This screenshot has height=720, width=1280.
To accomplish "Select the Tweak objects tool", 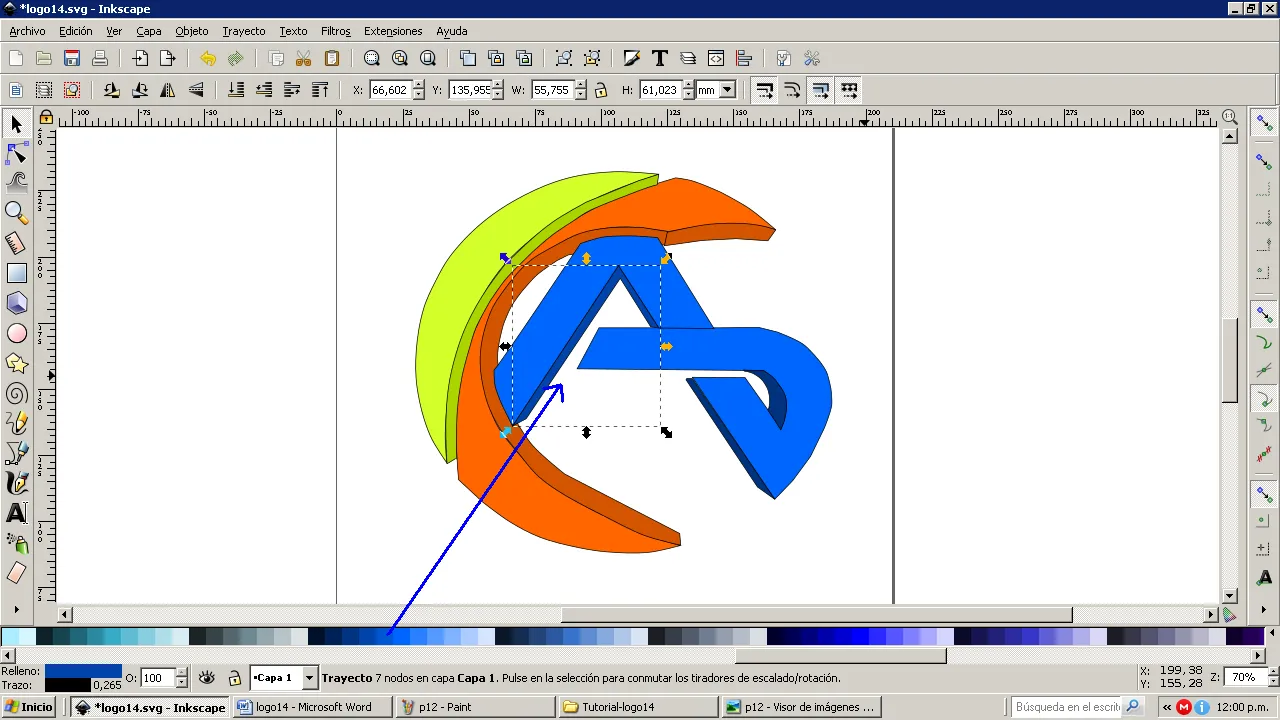I will (x=16, y=182).
